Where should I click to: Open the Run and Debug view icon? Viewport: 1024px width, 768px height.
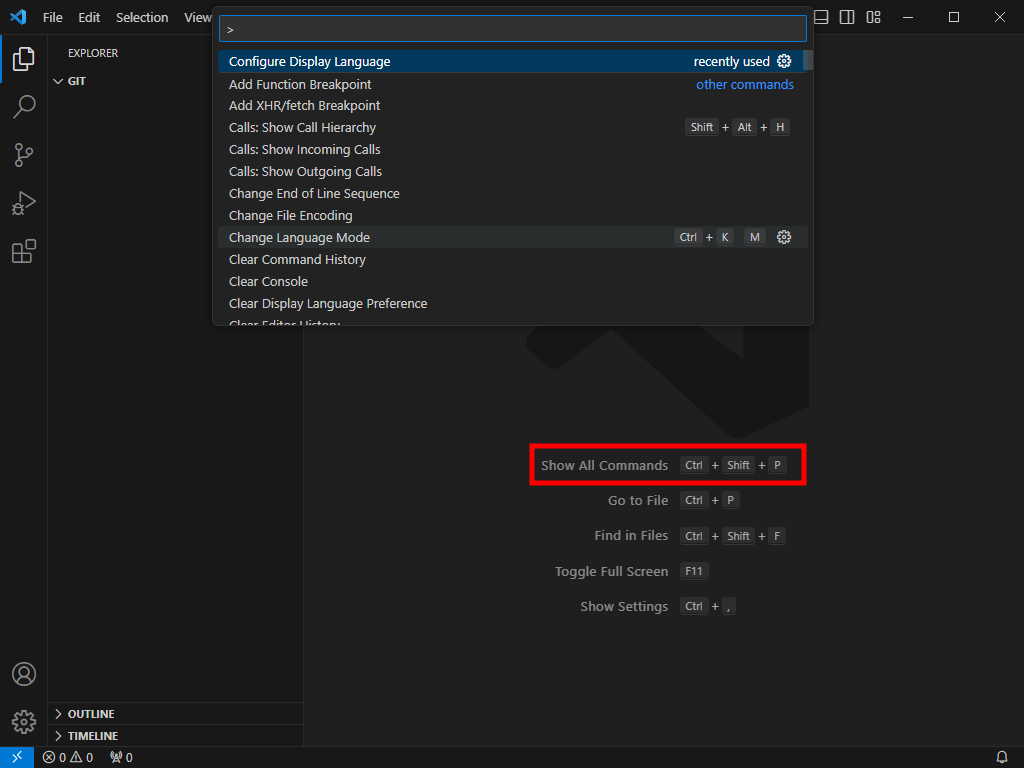coord(24,203)
